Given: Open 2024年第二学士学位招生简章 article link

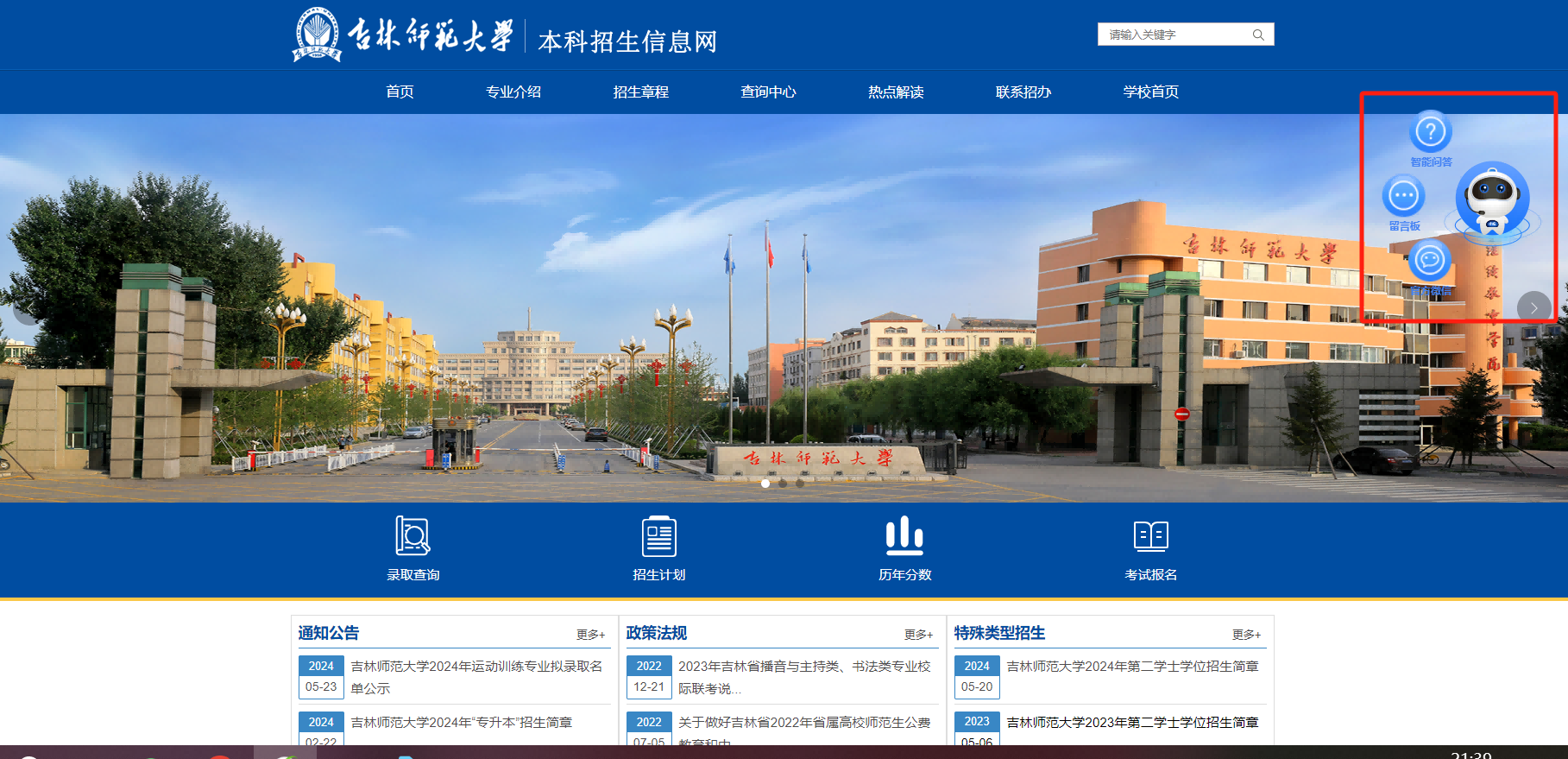Looking at the screenshot, I should coord(1132,667).
